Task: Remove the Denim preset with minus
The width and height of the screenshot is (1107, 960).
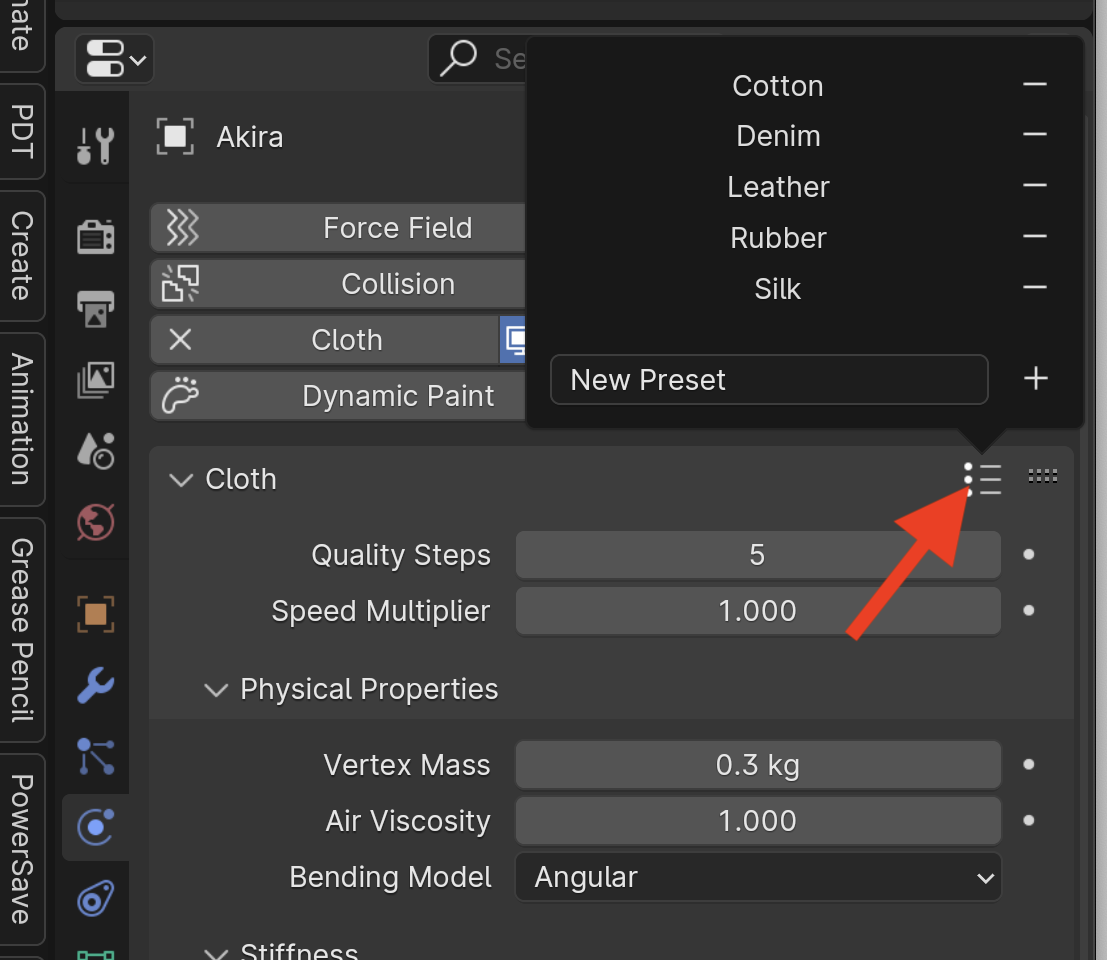Action: pos(1035,134)
